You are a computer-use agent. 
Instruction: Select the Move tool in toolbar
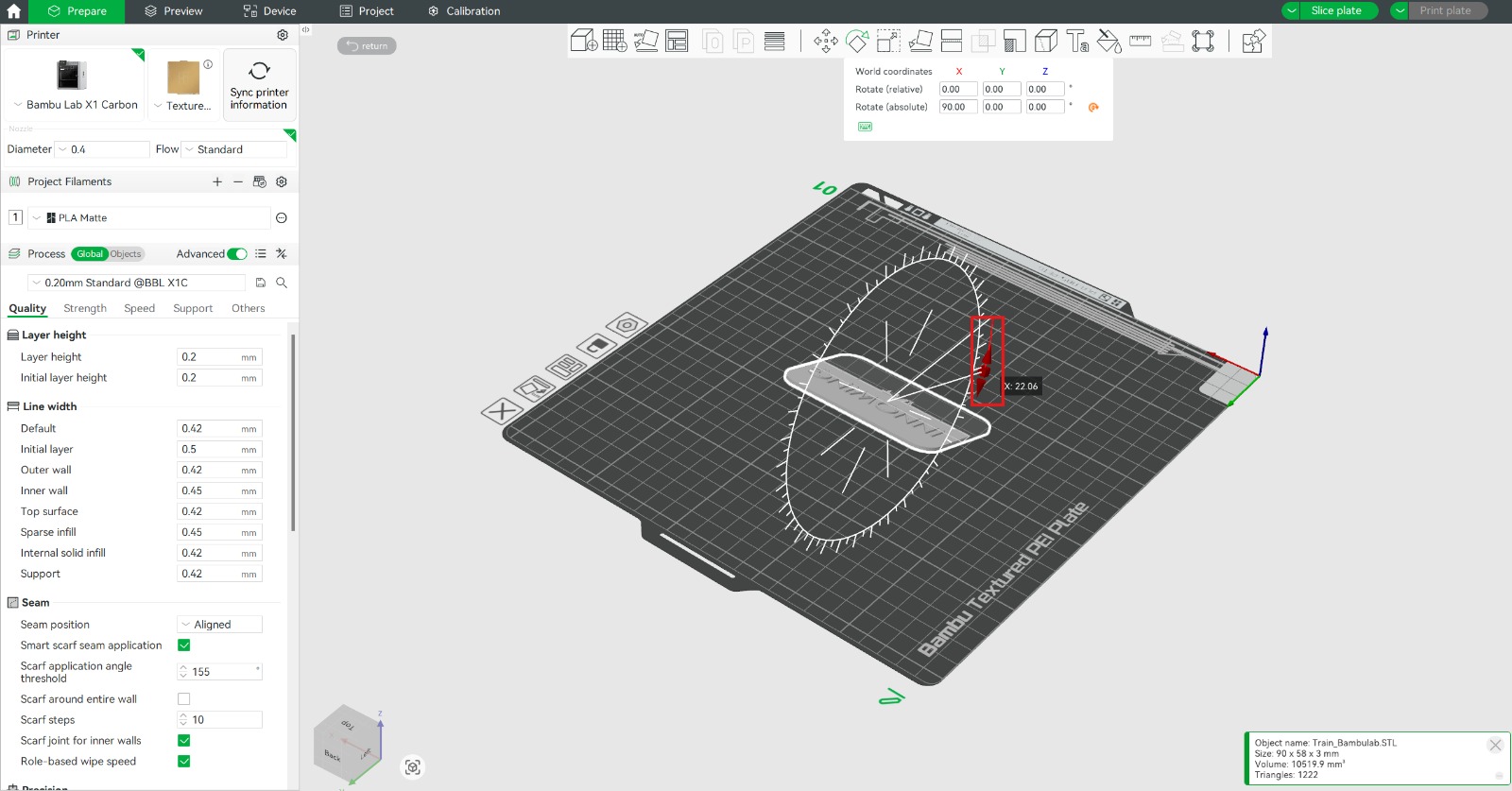pyautogui.click(x=825, y=41)
